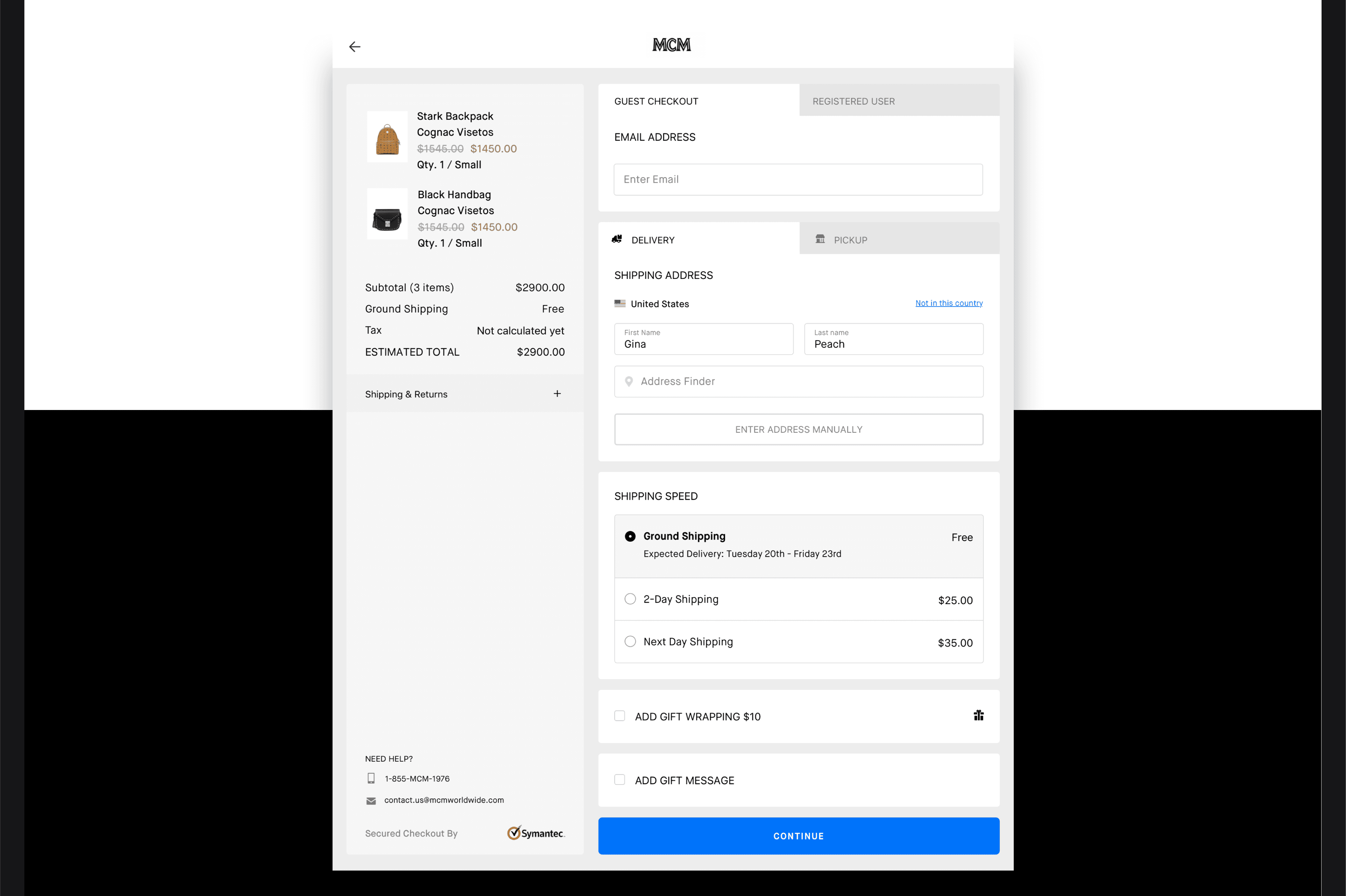This screenshot has height=896, width=1346.
Task: Click the Stark Backpack product name
Action: pyautogui.click(x=454, y=116)
